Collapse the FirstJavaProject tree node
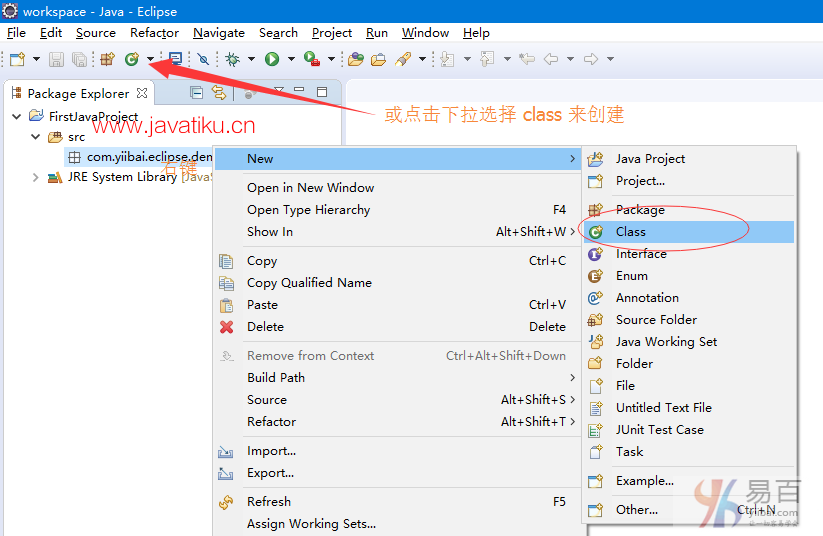Image resolution: width=823 pixels, height=536 pixels. pyautogui.click(x=17, y=117)
